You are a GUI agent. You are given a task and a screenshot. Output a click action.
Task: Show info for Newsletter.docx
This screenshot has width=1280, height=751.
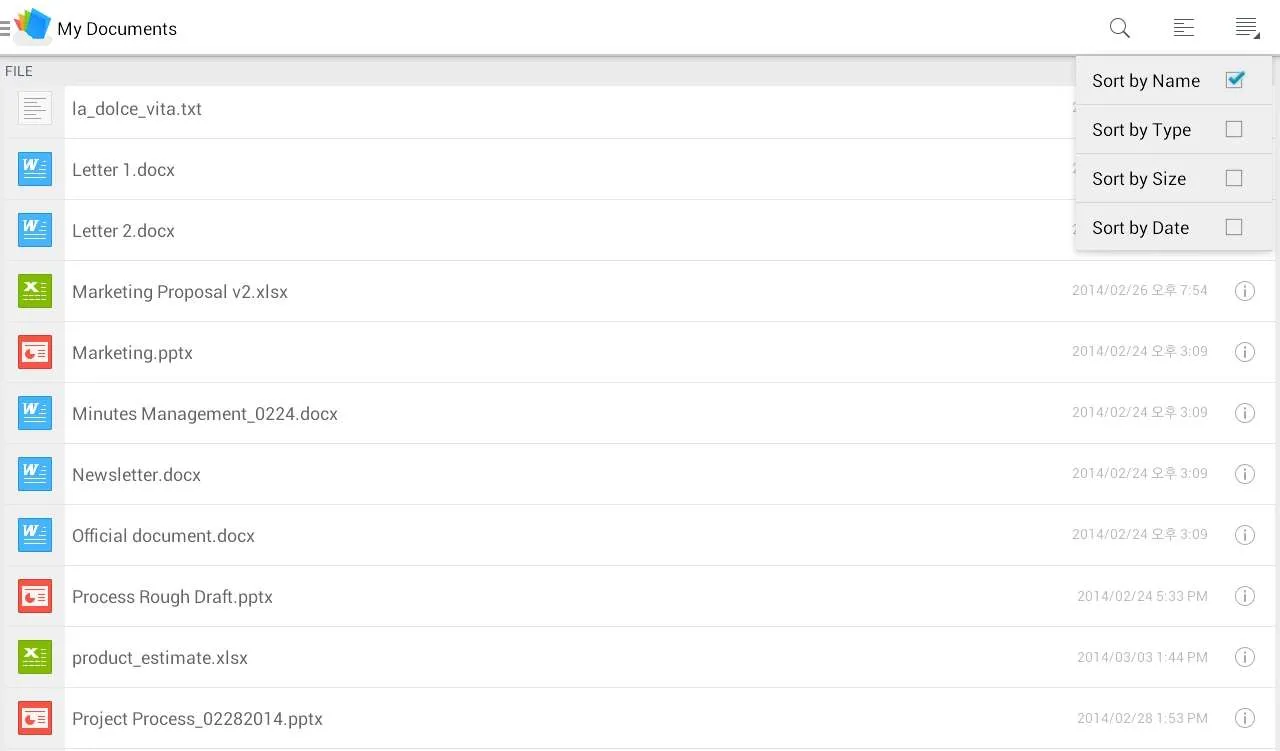(x=1245, y=474)
